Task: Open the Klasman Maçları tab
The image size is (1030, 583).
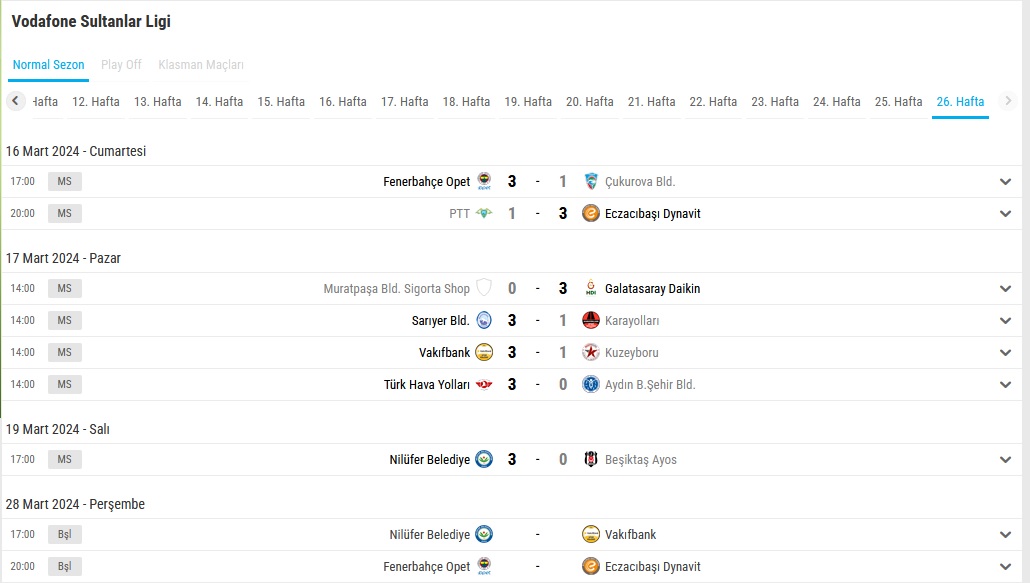Action: (200, 64)
